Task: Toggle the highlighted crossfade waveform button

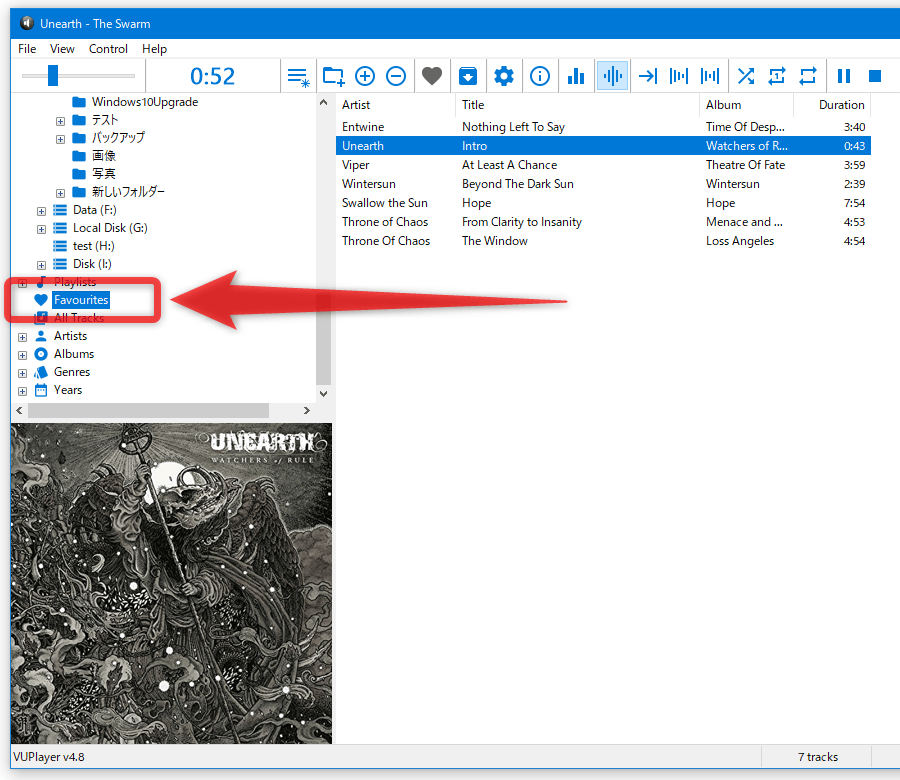Action: pyautogui.click(x=612, y=76)
